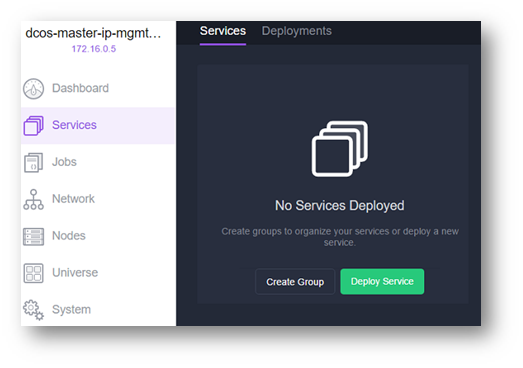
Task: Open the Network topology icon
Action: [33, 200]
